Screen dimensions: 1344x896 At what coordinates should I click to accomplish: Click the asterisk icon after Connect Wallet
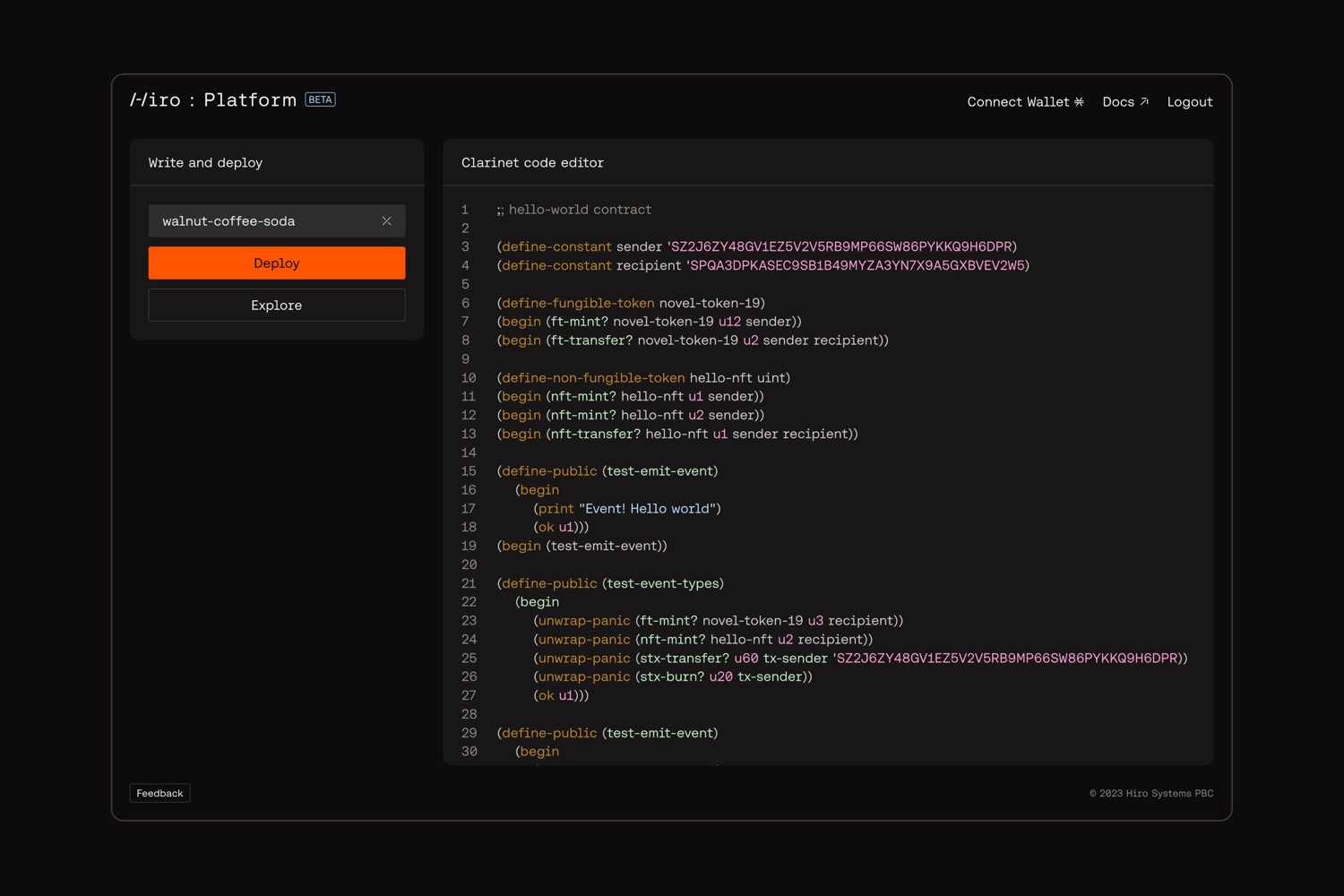[1079, 102]
